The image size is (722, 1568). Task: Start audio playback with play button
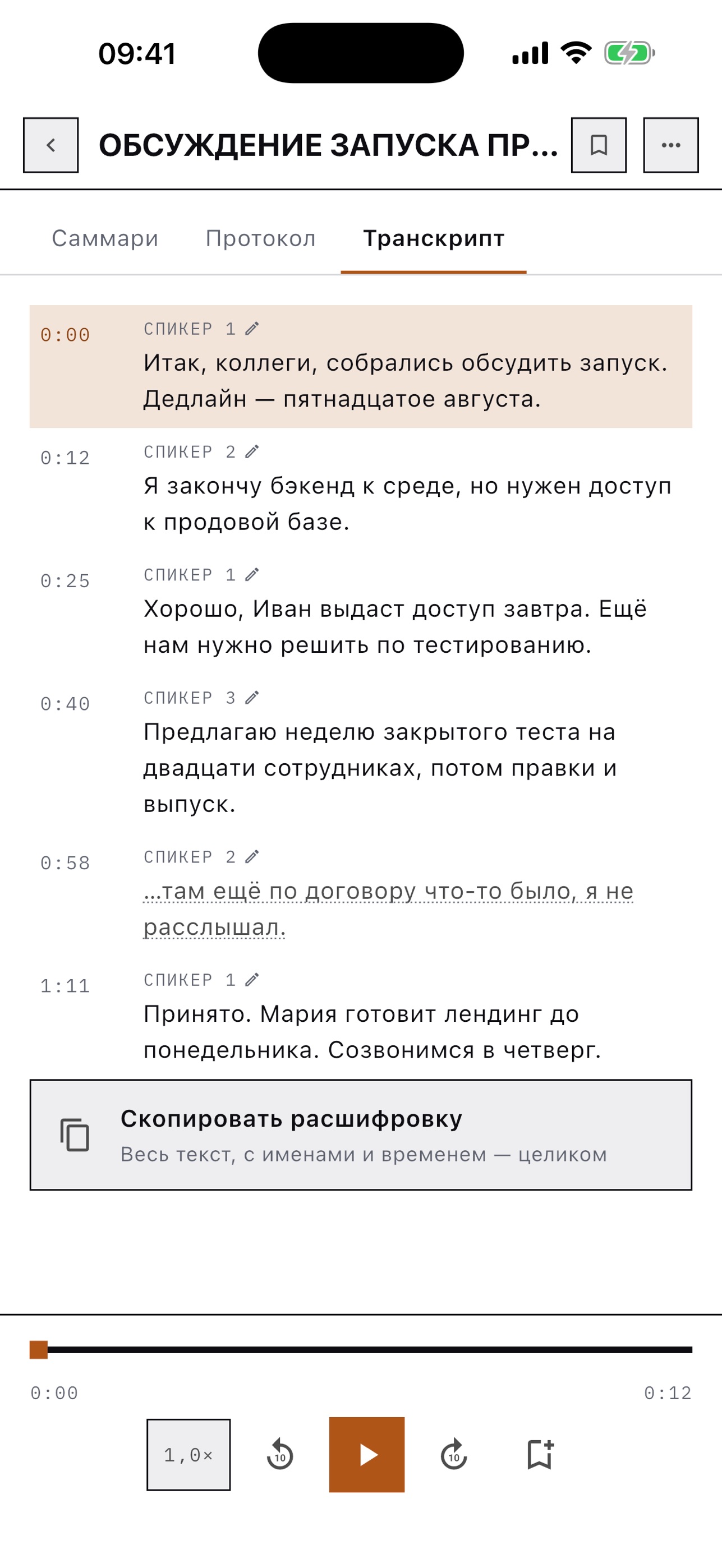[x=366, y=1455]
